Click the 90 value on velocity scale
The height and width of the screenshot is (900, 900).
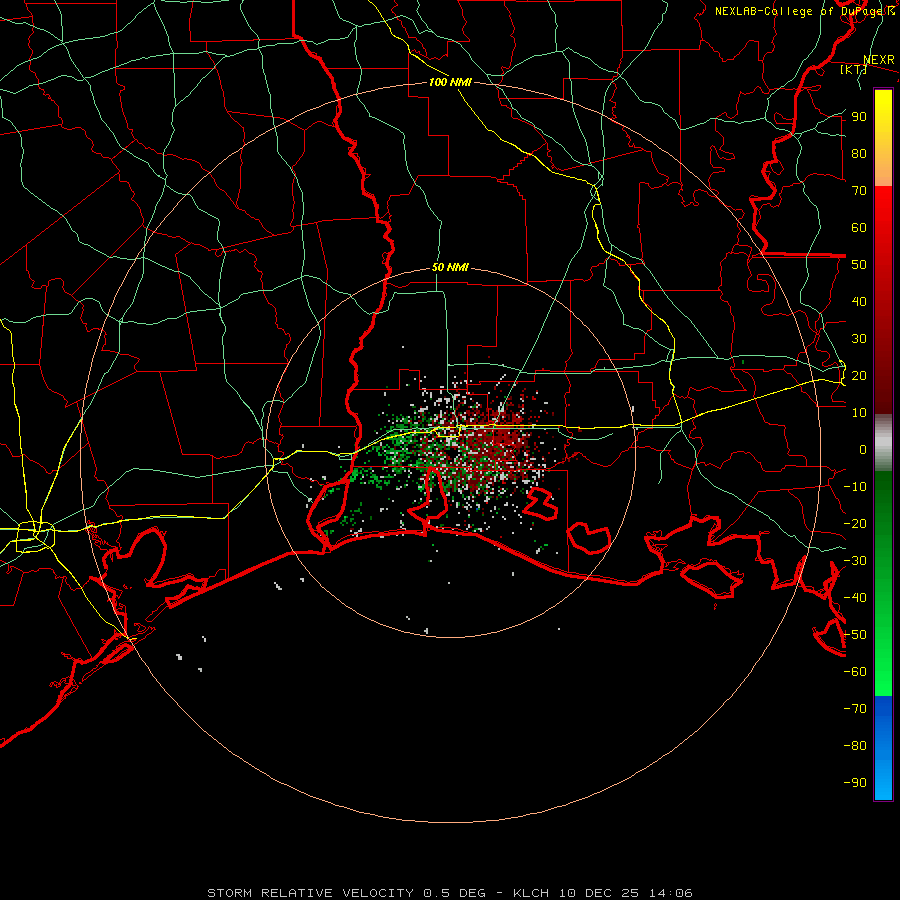(859, 117)
